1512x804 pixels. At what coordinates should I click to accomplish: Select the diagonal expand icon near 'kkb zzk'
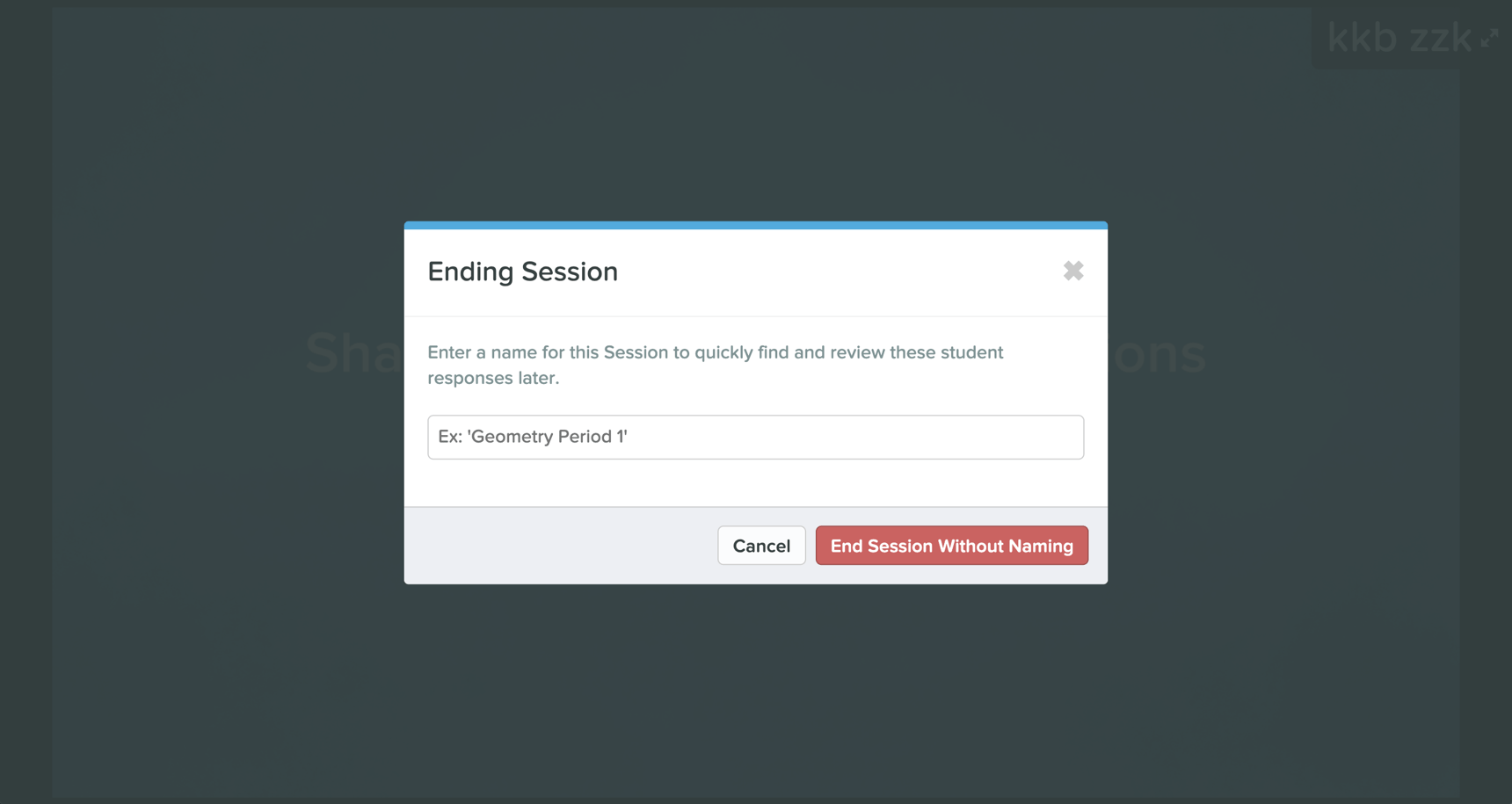tap(1490, 37)
